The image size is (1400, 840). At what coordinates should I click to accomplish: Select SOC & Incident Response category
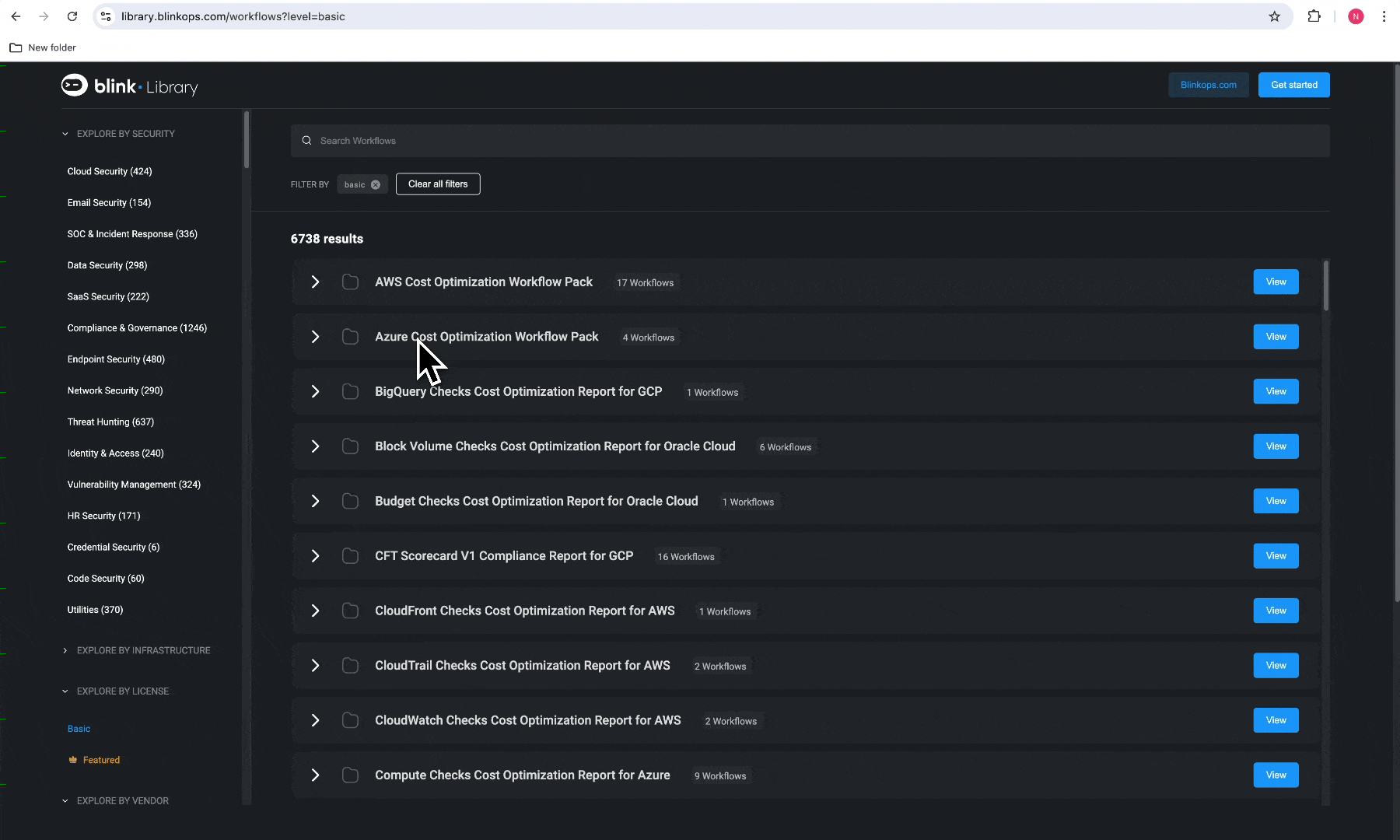132,234
